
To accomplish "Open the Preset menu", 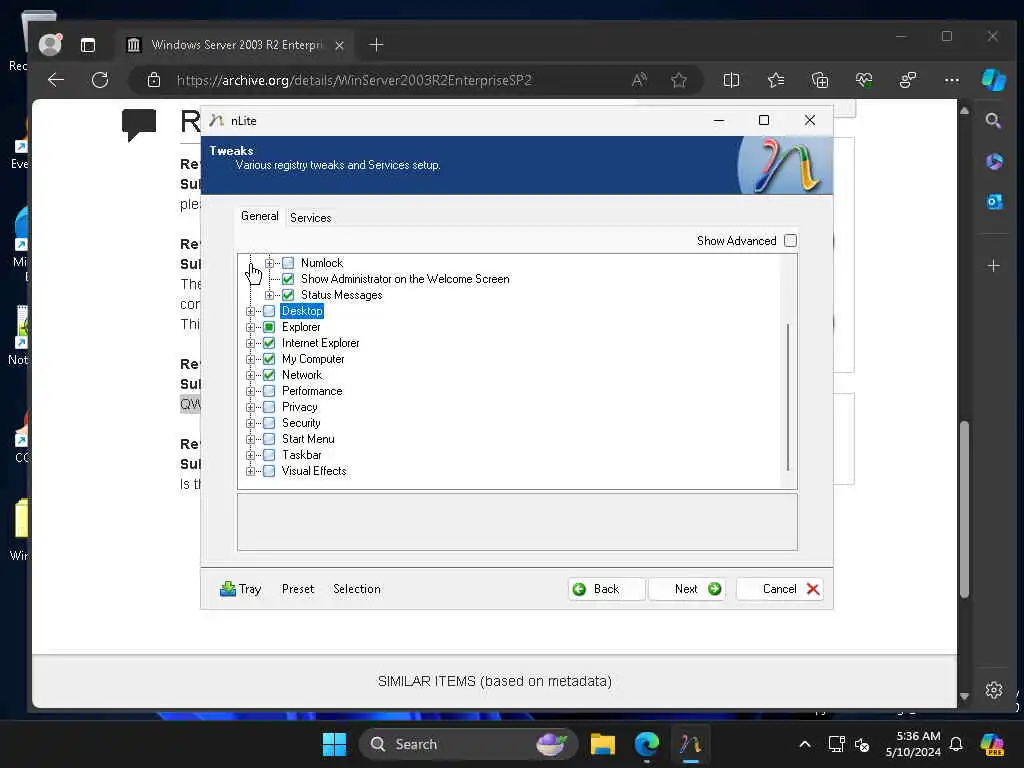I will [x=298, y=589].
